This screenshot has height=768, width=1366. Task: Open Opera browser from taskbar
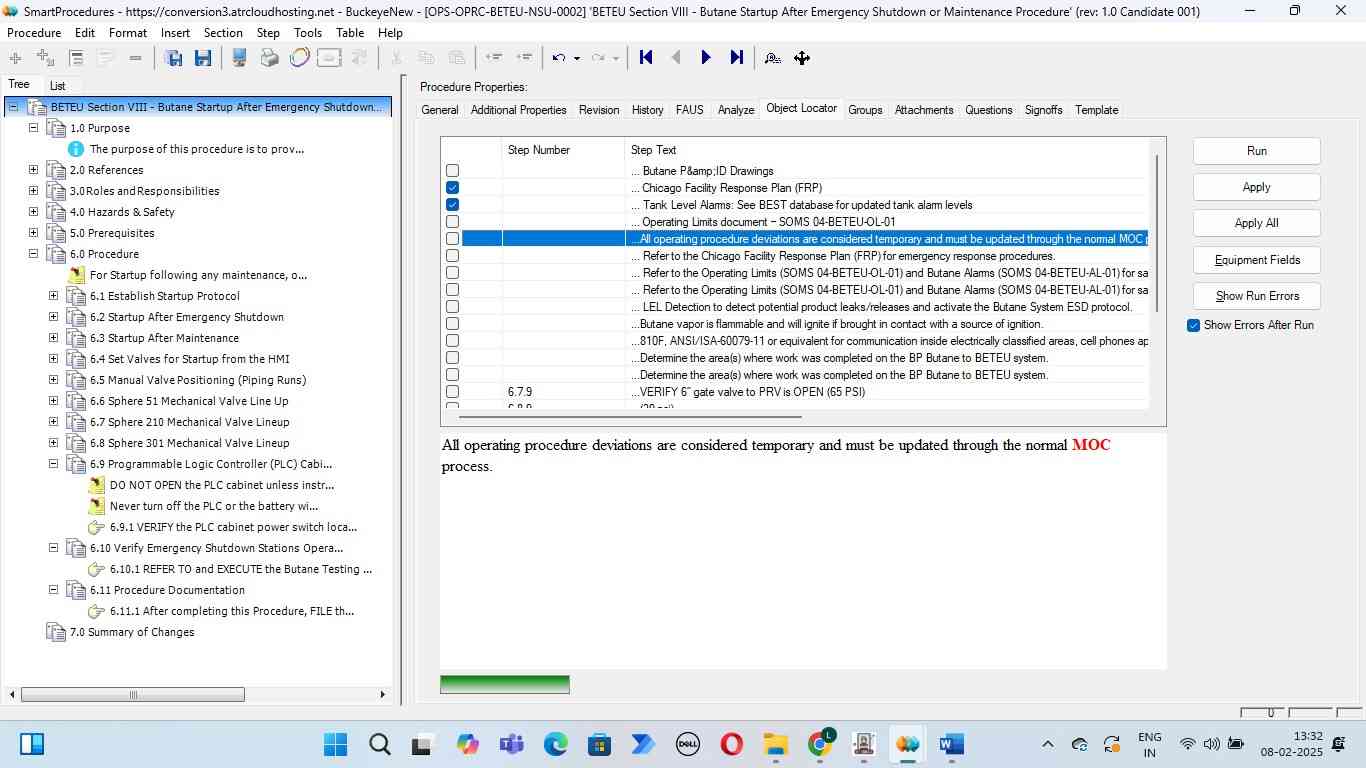point(731,744)
